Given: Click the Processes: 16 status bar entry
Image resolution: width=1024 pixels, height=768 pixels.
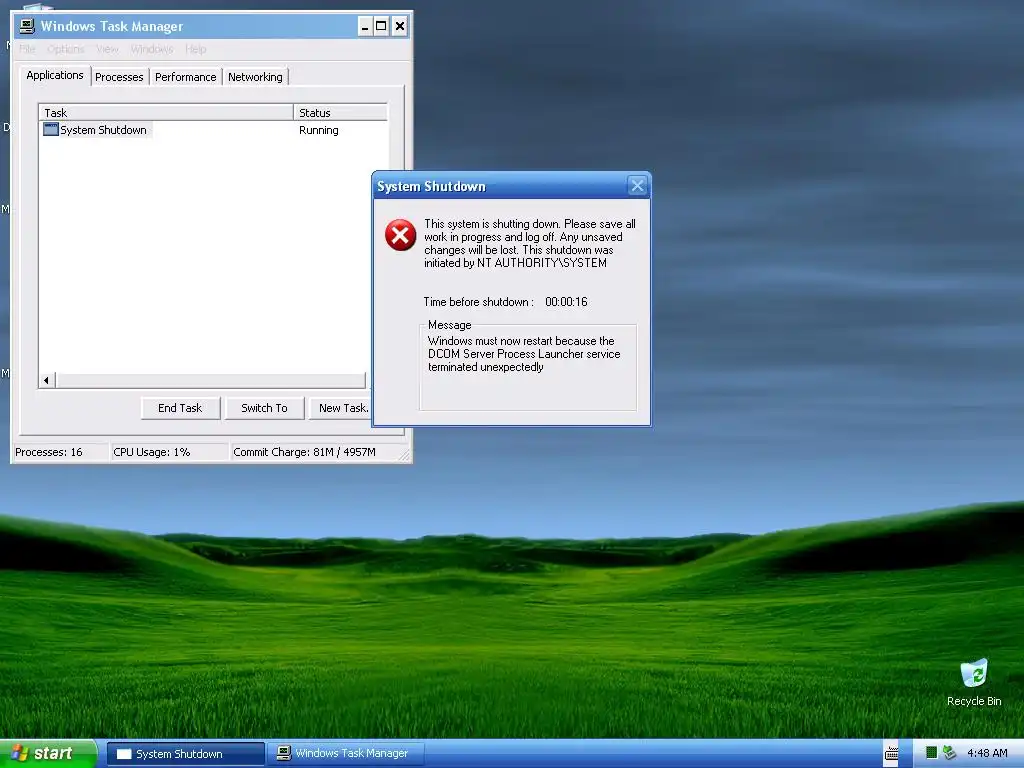Looking at the screenshot, I should click(x=60, y=452).
